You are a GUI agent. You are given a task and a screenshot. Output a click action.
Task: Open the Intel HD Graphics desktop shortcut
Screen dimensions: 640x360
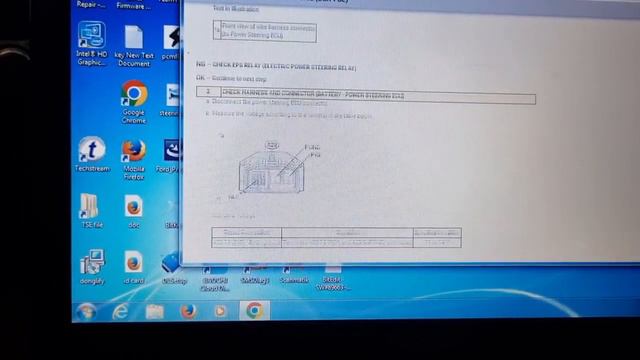[92, 44]
